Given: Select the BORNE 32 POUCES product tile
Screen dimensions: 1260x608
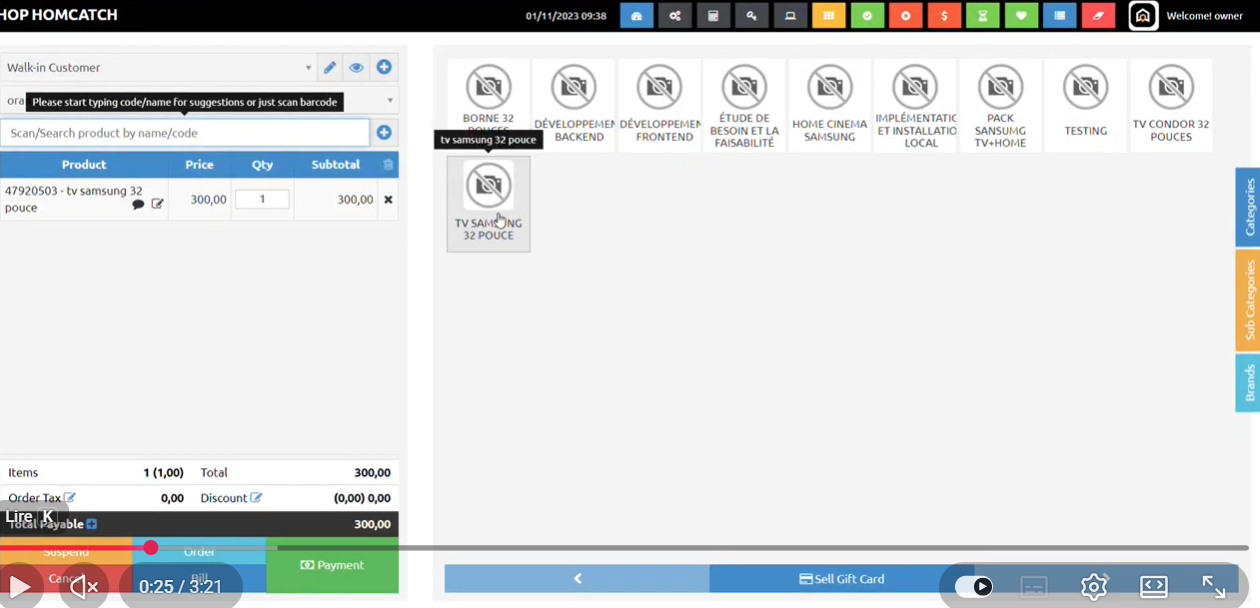Looking at the screenshot, I should pos(488,105).
